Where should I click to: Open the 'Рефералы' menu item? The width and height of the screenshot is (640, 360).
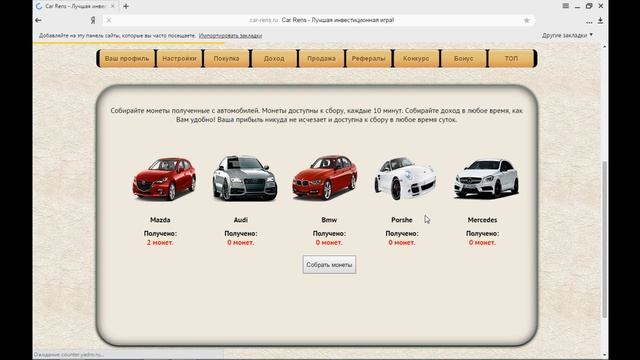tap(369, 58)
